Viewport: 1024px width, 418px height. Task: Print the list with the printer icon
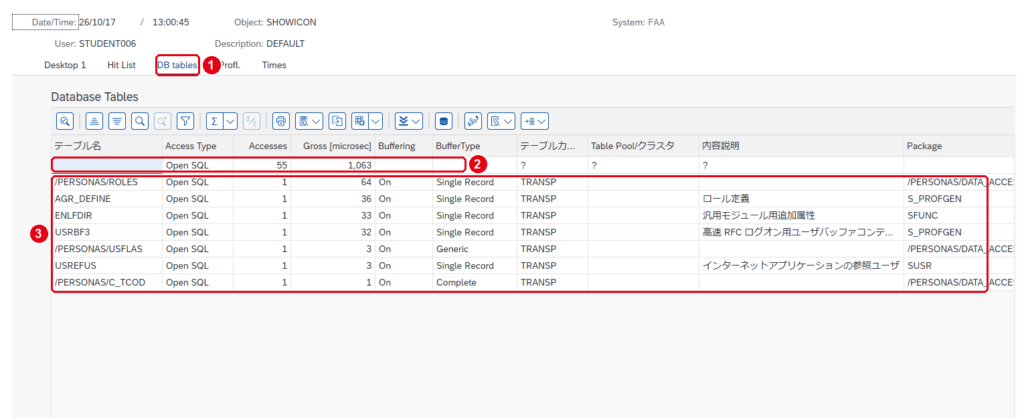point(281,121)
